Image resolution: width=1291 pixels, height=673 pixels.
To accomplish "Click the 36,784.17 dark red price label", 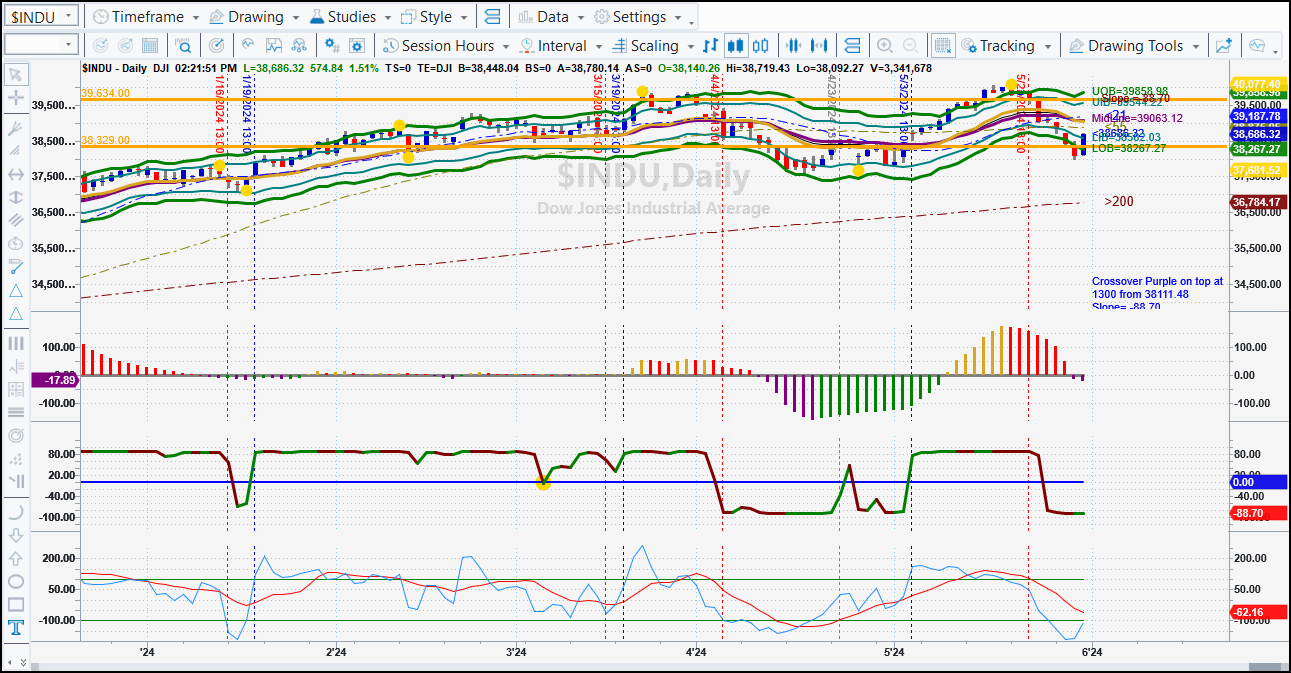I will click(1257, 202).
